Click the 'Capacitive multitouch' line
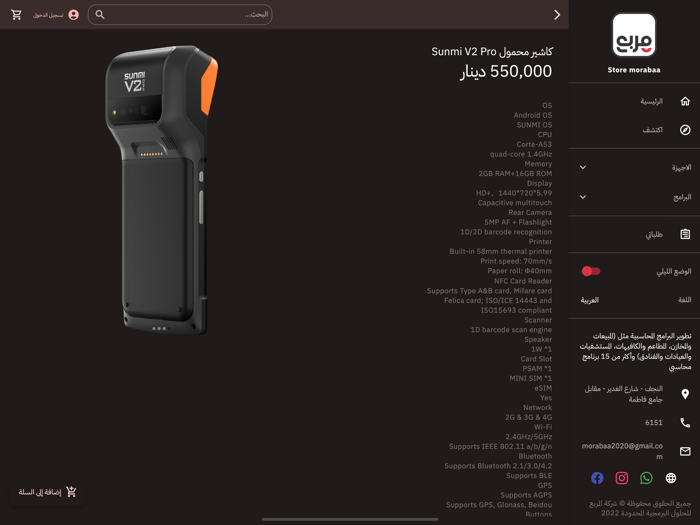Screen dimensions: 700x525 (515, 203)
